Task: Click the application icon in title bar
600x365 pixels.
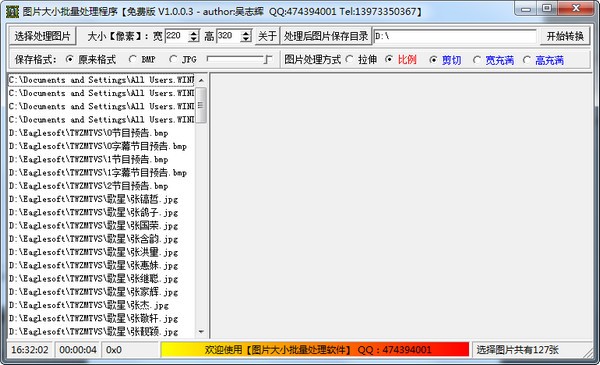Action: click(12, 11)
